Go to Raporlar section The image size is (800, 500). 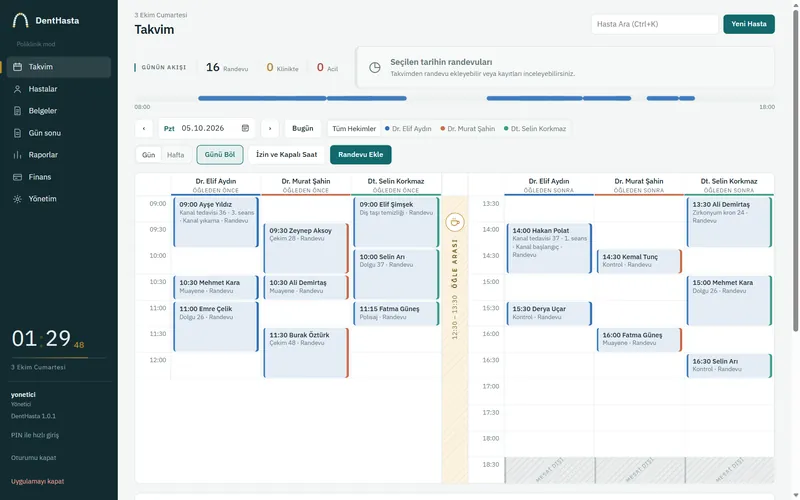tap(59, 155)
